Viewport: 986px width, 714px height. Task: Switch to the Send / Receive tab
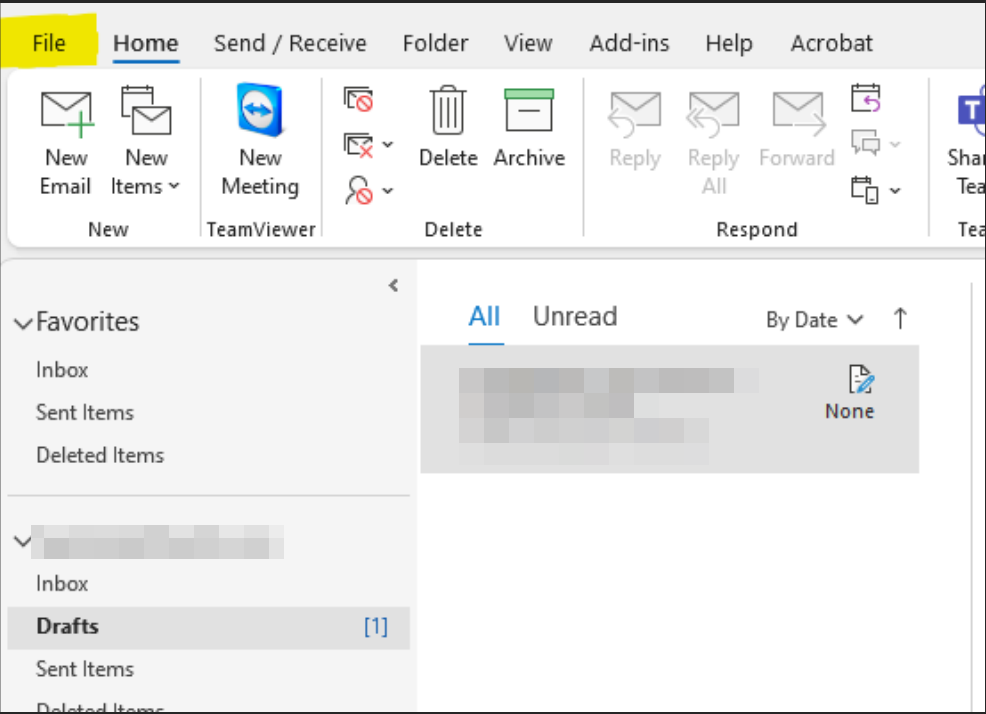(x=290, y=42)
